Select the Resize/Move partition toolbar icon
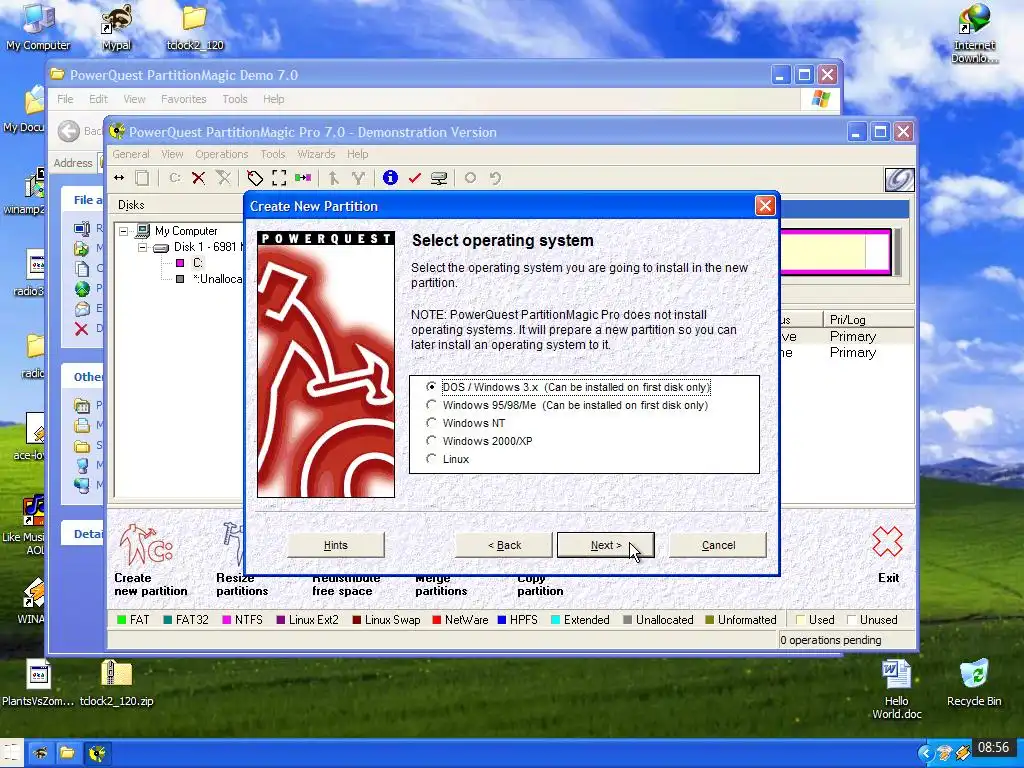The height and width of the screenshot is (768, 1024). pos(119,178)
